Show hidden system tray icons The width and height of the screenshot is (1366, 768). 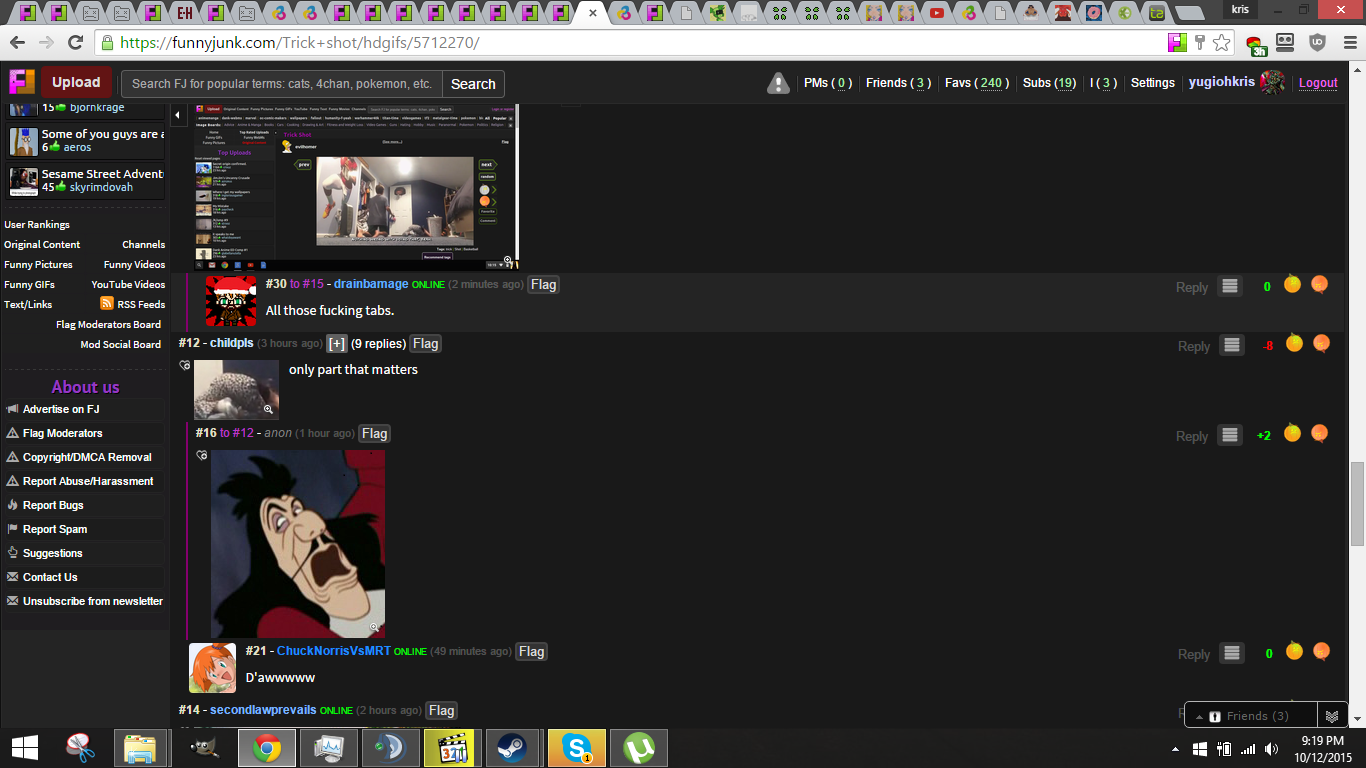coord(1175,749)
